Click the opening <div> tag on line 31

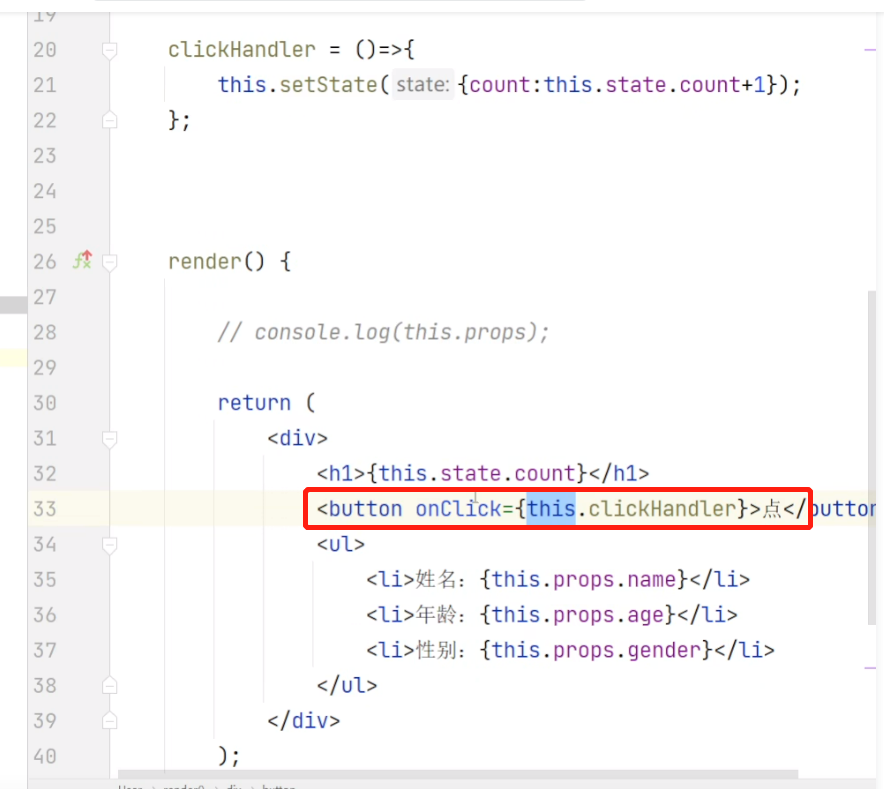tap(298, 438)
